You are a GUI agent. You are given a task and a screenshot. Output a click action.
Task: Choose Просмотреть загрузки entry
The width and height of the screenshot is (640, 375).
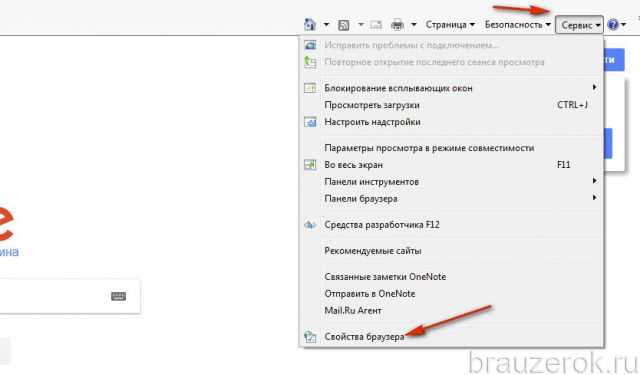click(451, 105)
